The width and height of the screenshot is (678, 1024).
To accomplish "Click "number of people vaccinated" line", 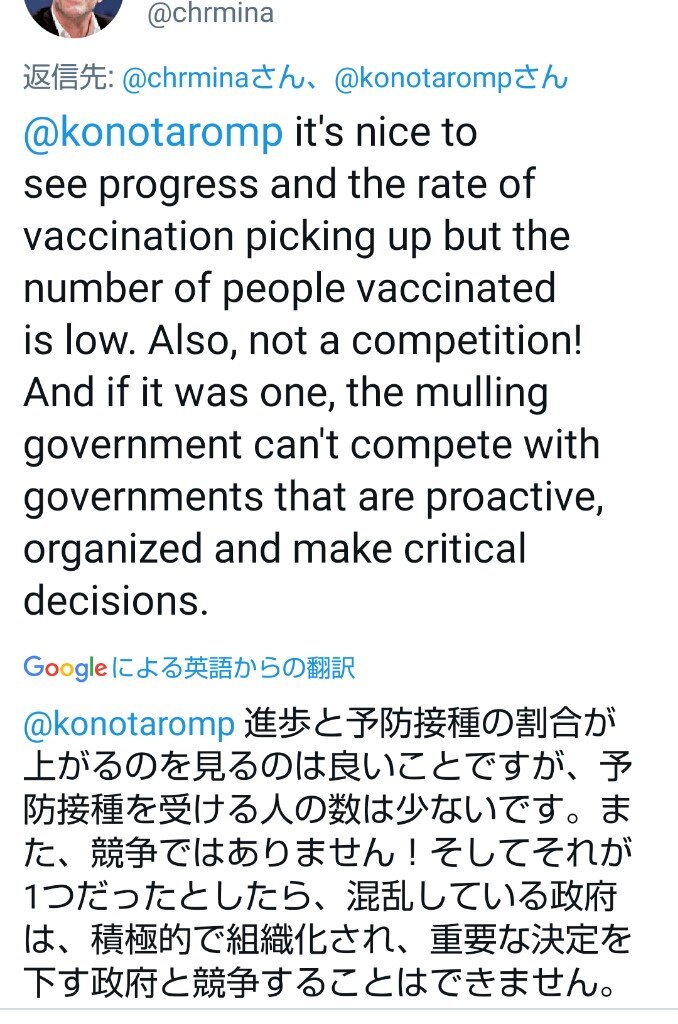I will pos(289,288).
